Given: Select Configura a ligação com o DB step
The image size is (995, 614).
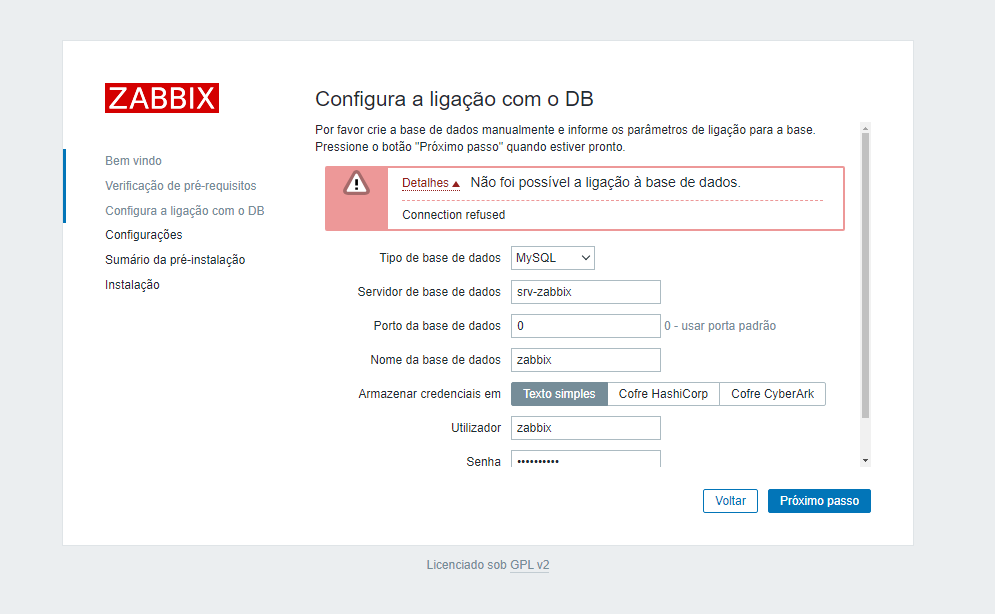Looking at the screenshot, I should click(x=185, y=211).
